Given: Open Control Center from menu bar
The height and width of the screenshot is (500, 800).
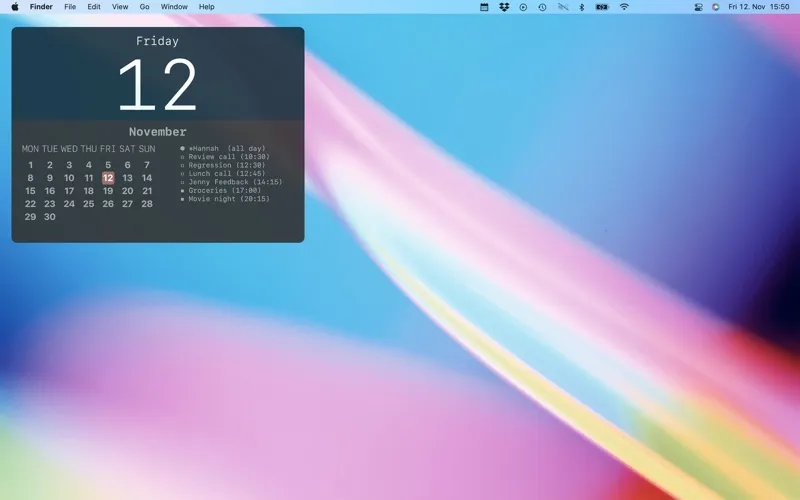Looking at the screenshot, I should 698,7.
